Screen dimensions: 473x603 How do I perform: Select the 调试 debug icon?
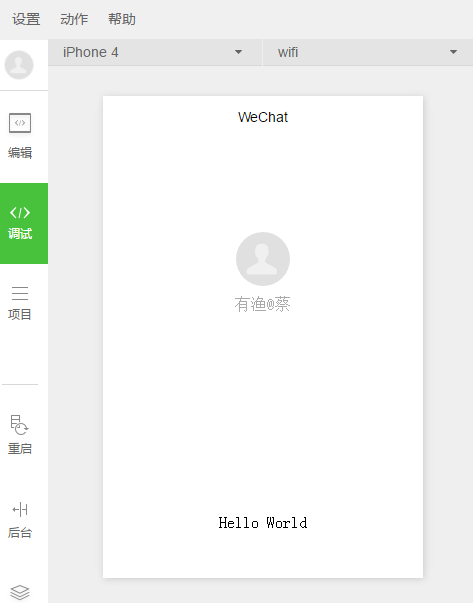point(20,212)
